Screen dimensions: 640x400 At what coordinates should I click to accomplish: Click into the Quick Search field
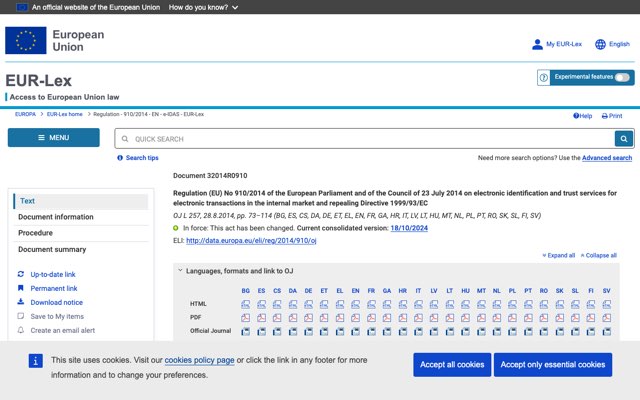click(365, 139)
